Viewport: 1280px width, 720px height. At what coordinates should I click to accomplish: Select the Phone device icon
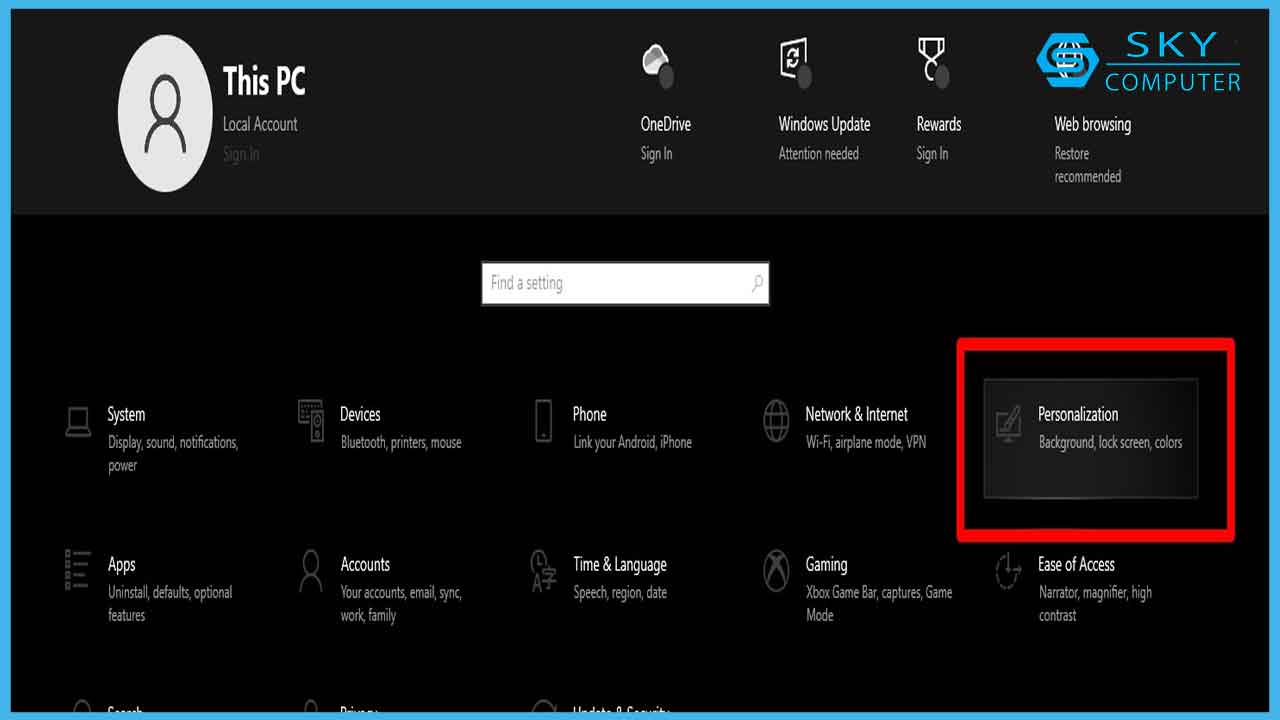click(543, 421)
